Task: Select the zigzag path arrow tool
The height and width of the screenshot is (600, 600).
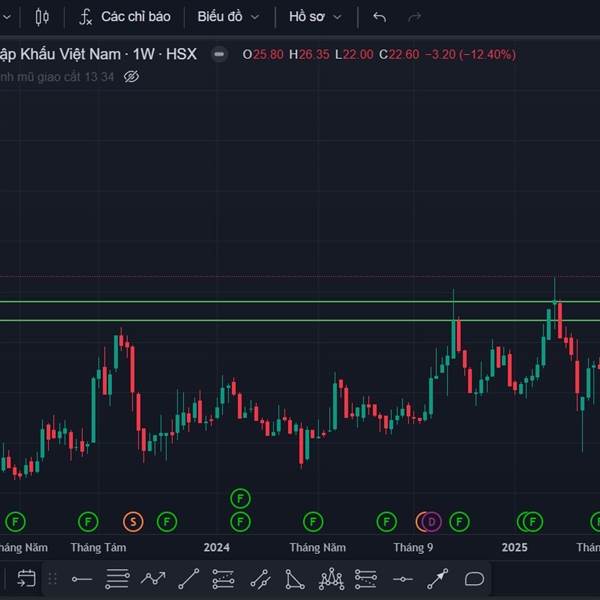Action: (153, 578)
